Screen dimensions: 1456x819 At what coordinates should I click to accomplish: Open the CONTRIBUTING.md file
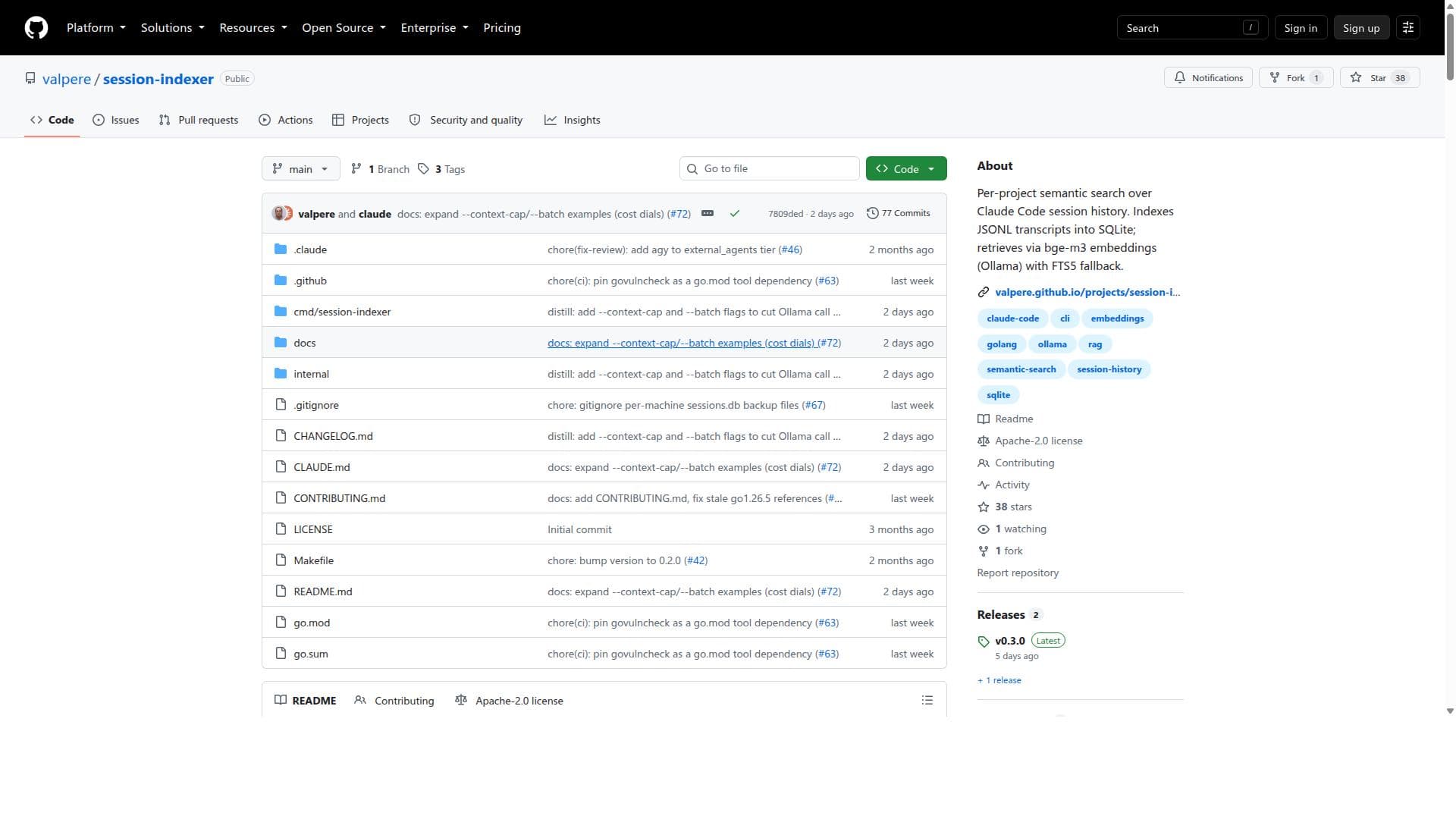coord(339,498)
